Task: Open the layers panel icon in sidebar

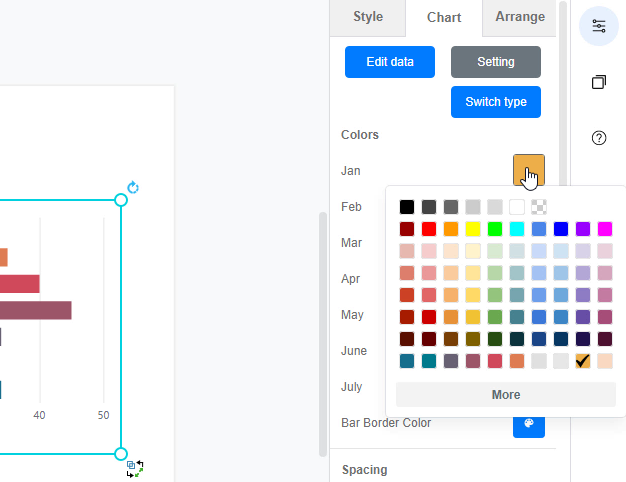Action: click(599, 82)
